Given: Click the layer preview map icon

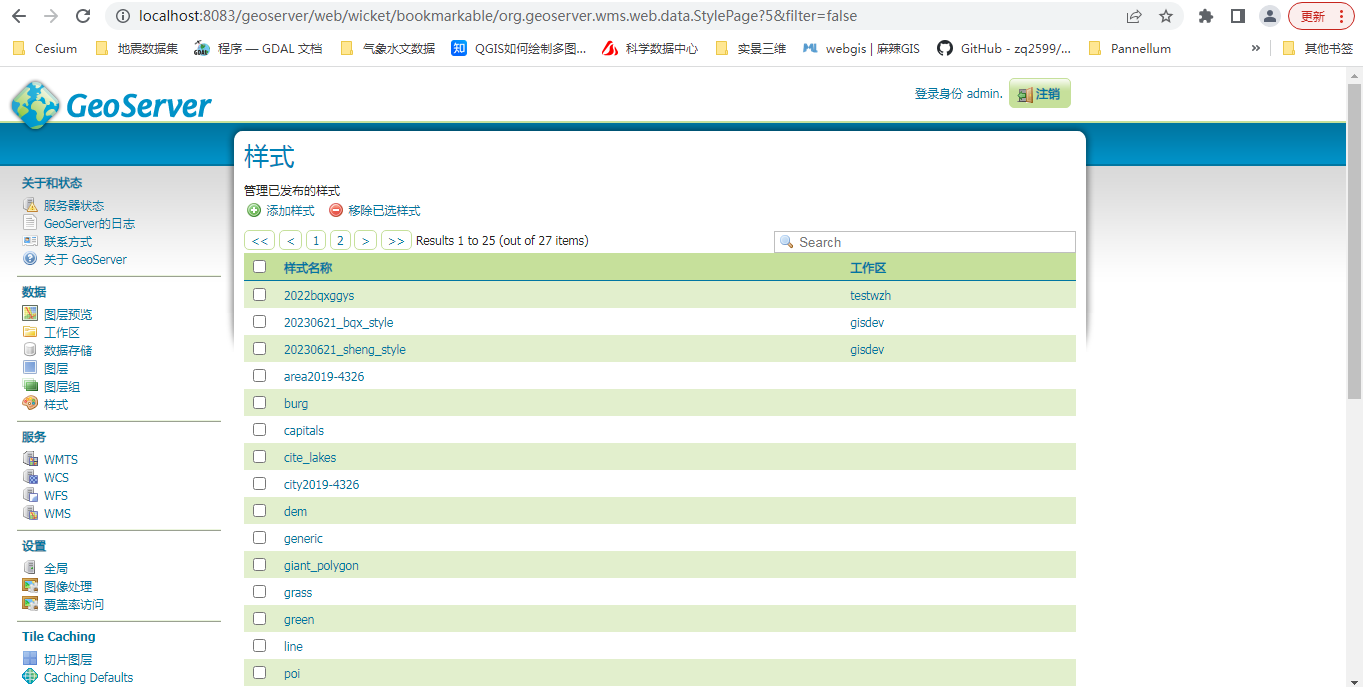Looking at the screenshot, I should pos(30,314).
